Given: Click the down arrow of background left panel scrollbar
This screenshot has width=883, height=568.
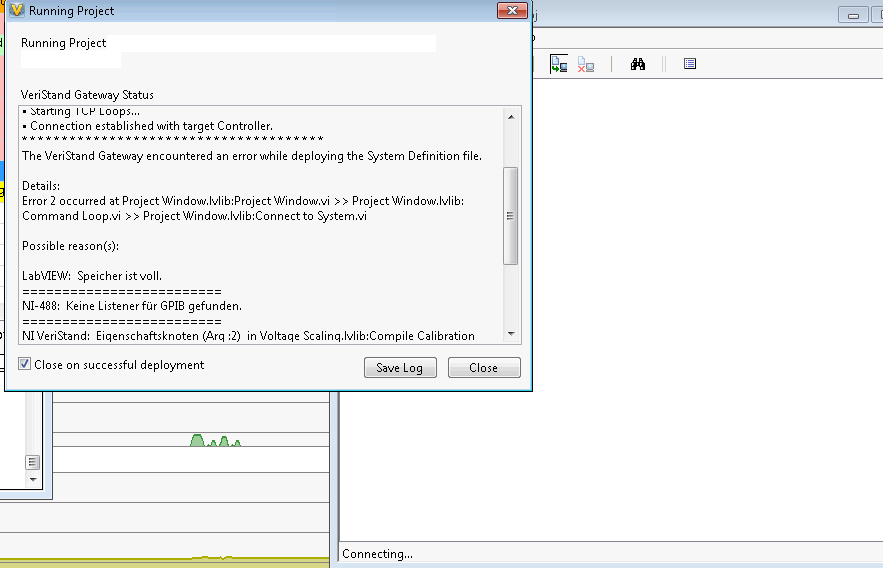Looking at the screenshot, I should click(33, 480).
